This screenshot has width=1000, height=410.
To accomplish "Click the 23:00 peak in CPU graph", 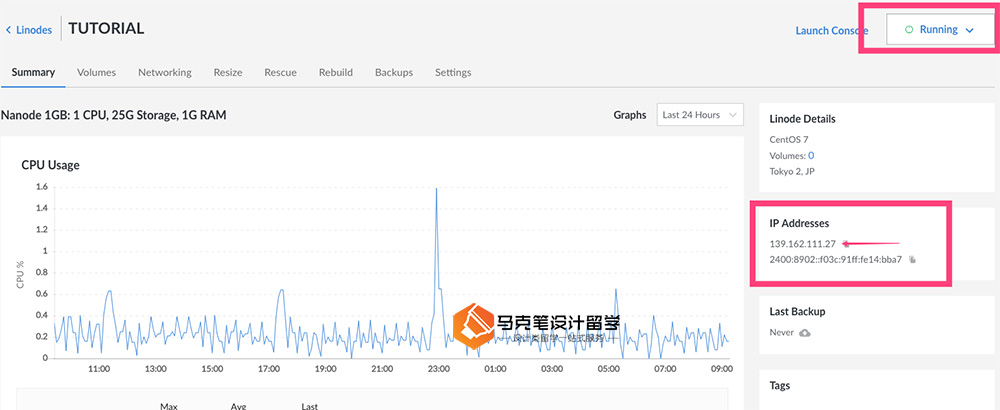I will (x=436, y=189).
